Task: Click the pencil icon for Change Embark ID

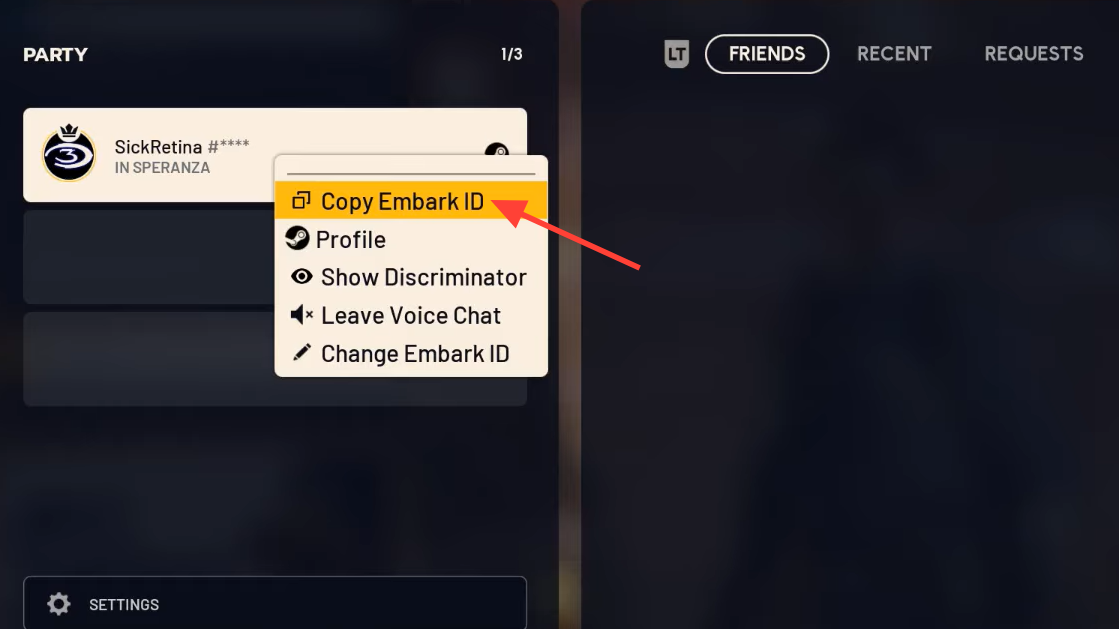Action: [302, 353]
